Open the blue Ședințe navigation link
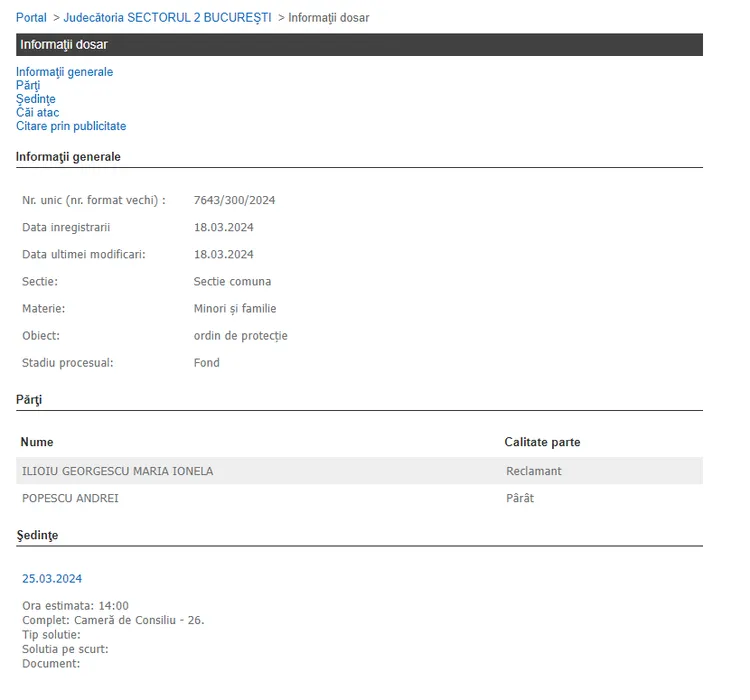This screenshot has height=700, width=750. tap(35, 99)
